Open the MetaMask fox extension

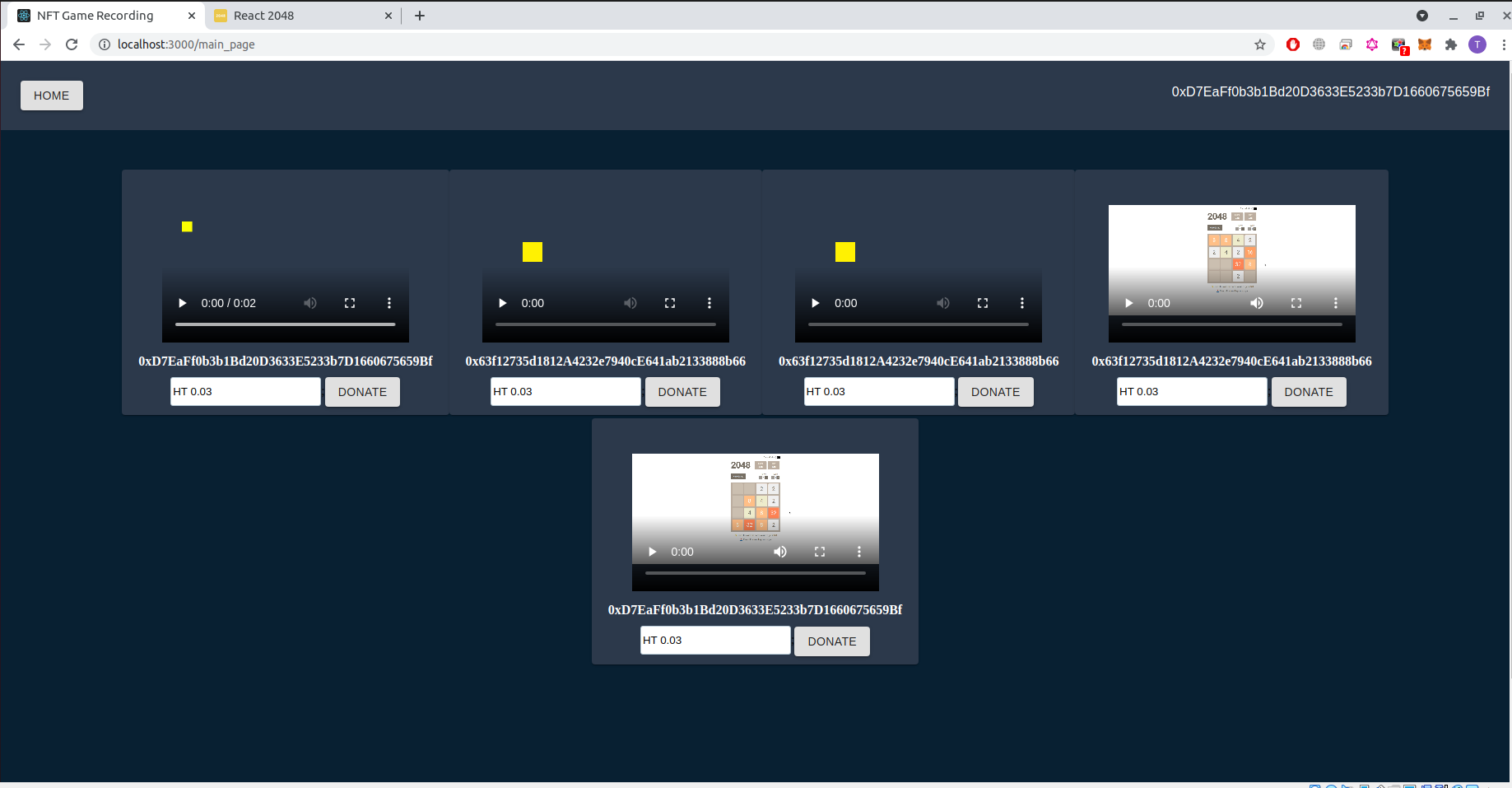pos(1425,44)
